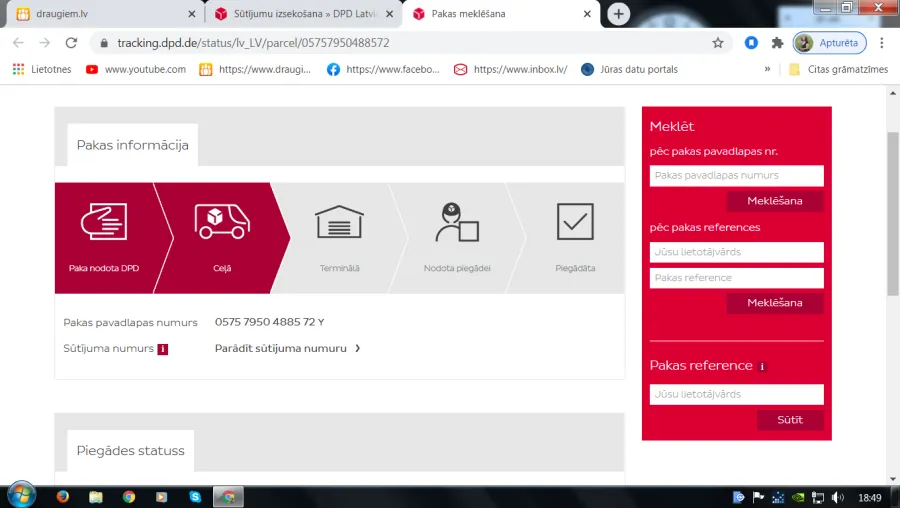Open a new browser tab

click(618, 14)
